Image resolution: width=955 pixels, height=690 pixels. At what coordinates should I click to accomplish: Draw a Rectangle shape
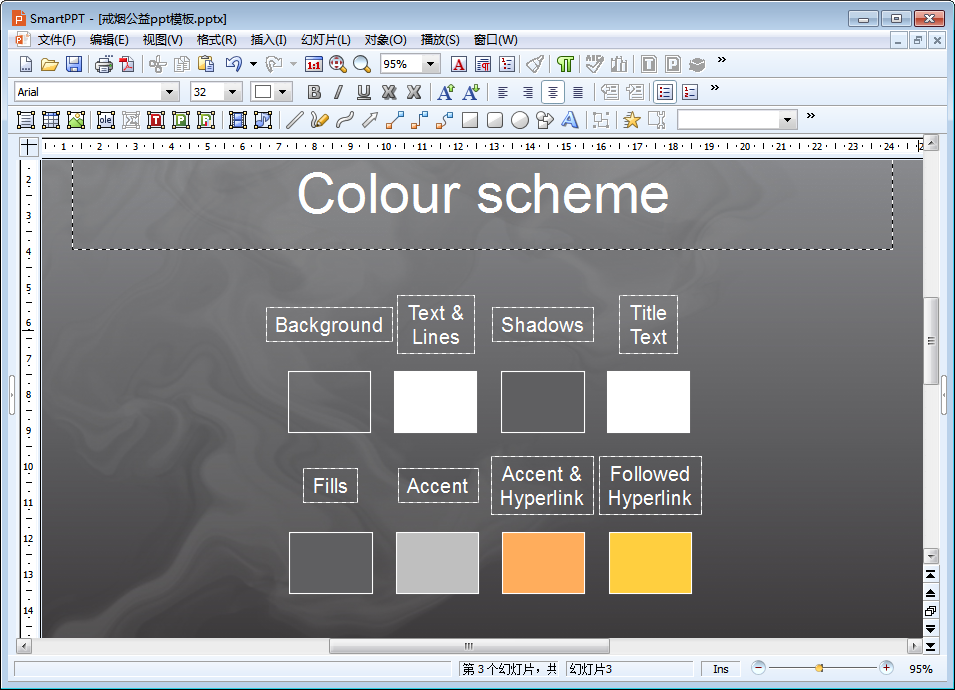point(470,120)
